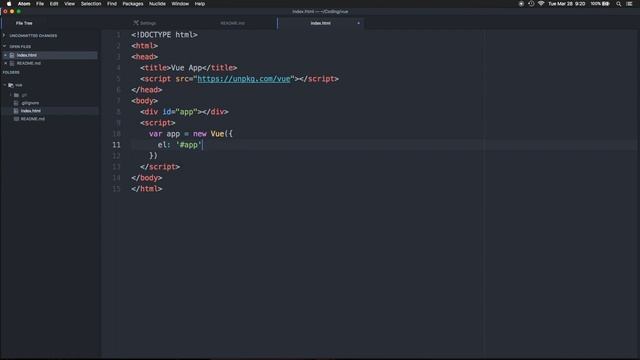This screenshot has width=640, height=360.
Task: Place cursor in the DOCTYPE line
Action: [164, 35]
